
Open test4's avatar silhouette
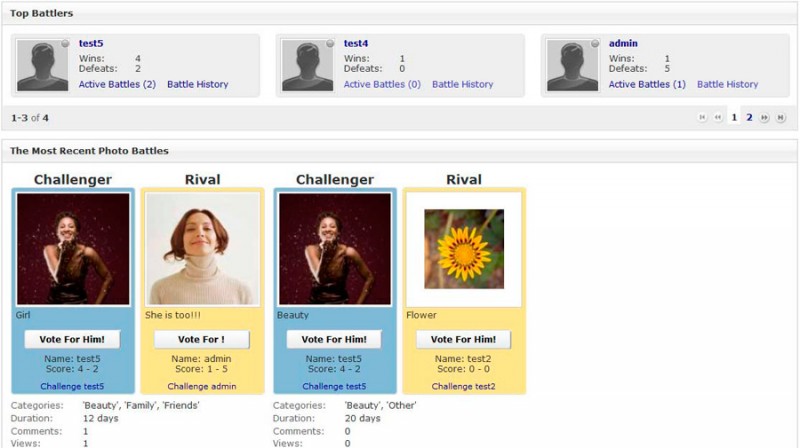coord(308,65)
